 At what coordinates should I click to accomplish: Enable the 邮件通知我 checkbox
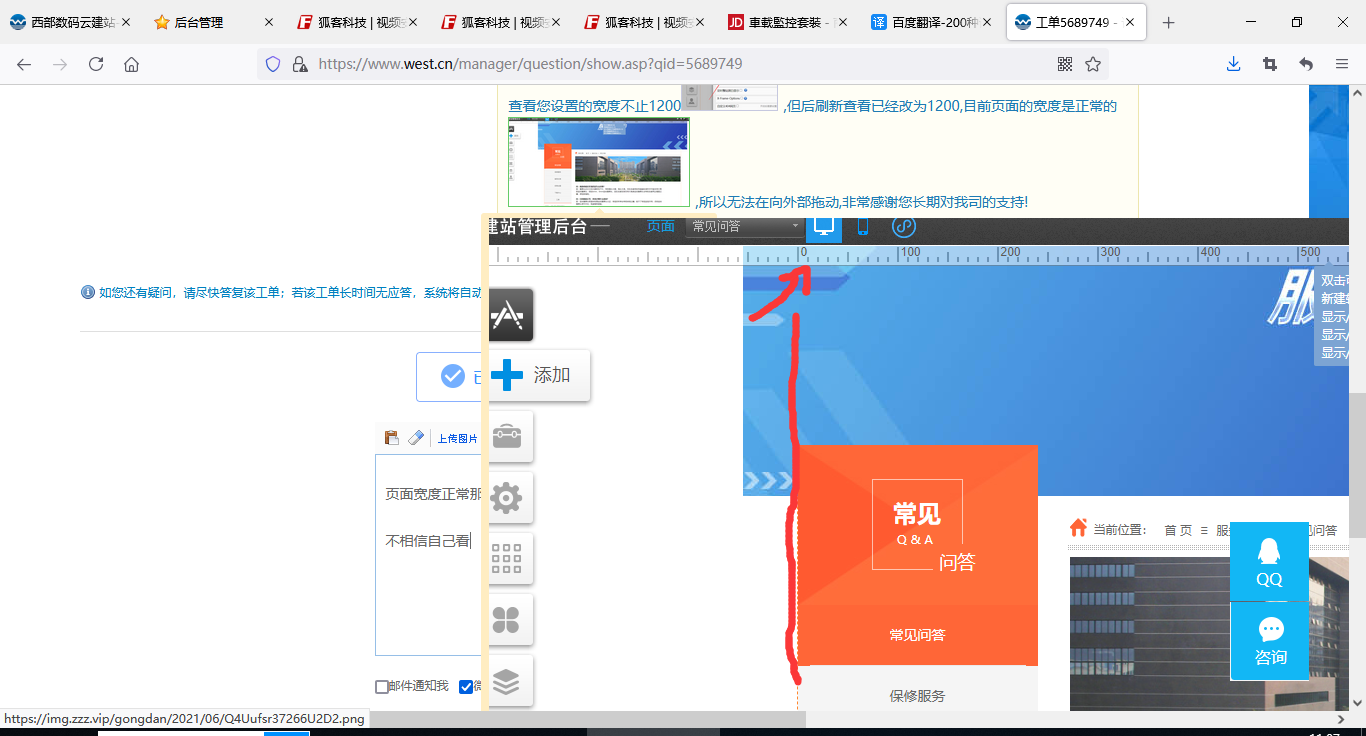[382, 687]
